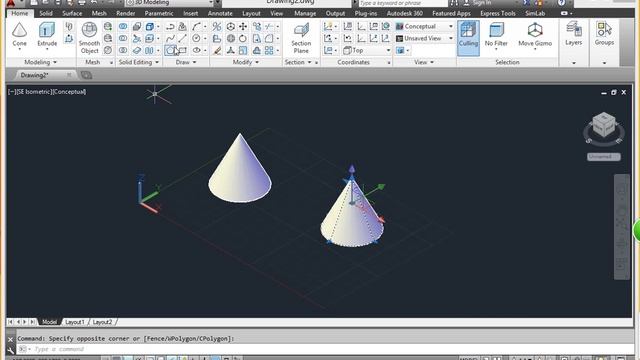
Task: Open the Solid ribbon tab
Action: [x=46, y=13]
